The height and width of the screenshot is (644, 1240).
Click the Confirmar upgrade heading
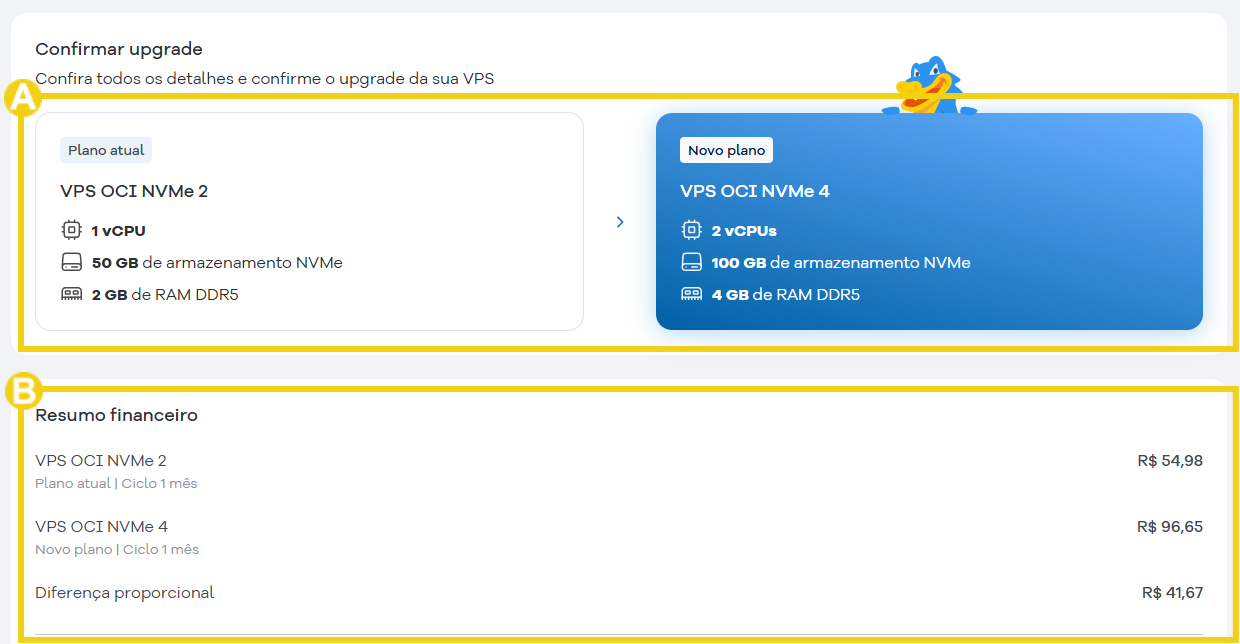point(119,48)
